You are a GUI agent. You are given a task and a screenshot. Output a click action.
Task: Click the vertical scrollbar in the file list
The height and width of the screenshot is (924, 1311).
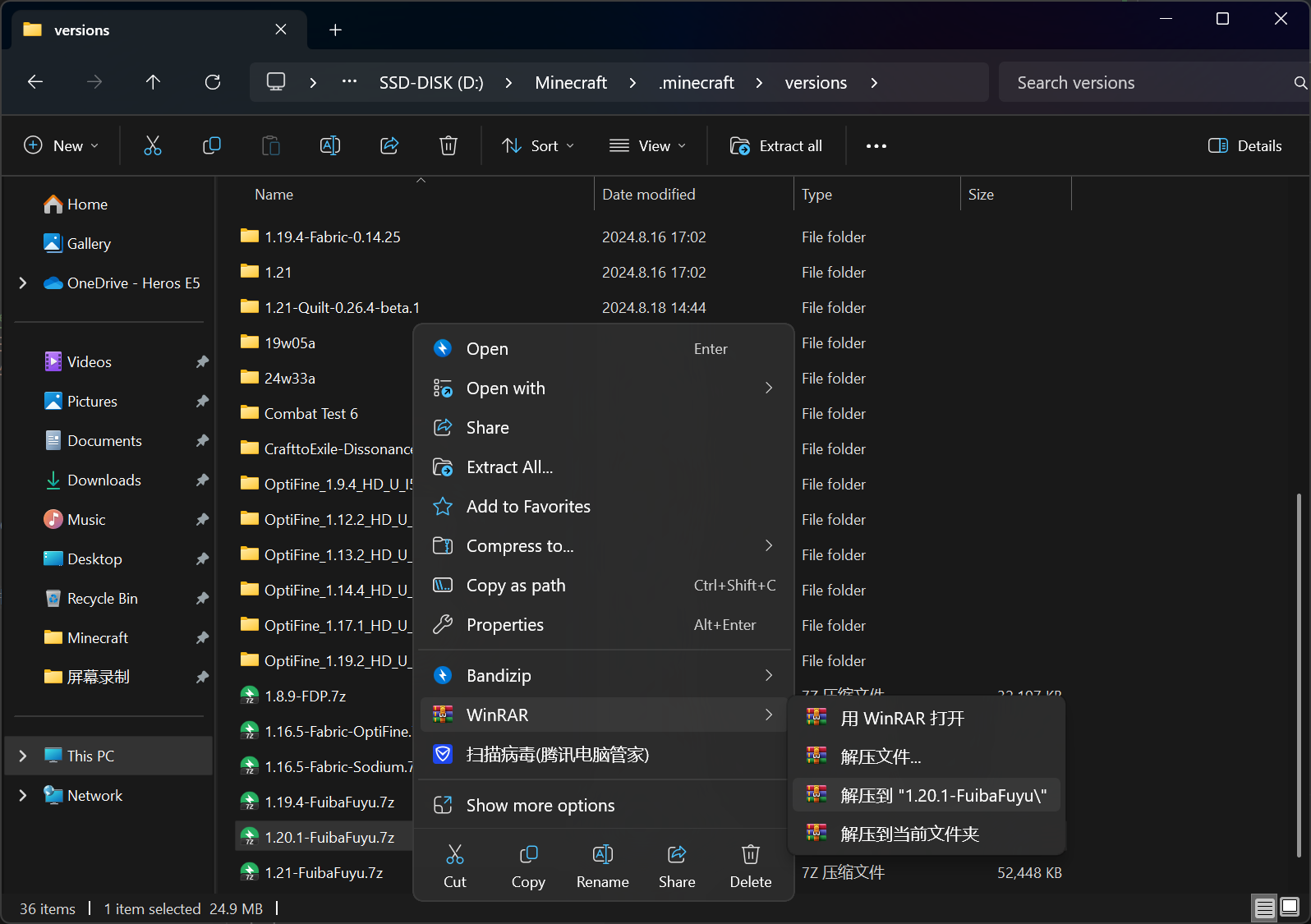pos(1298,673)
